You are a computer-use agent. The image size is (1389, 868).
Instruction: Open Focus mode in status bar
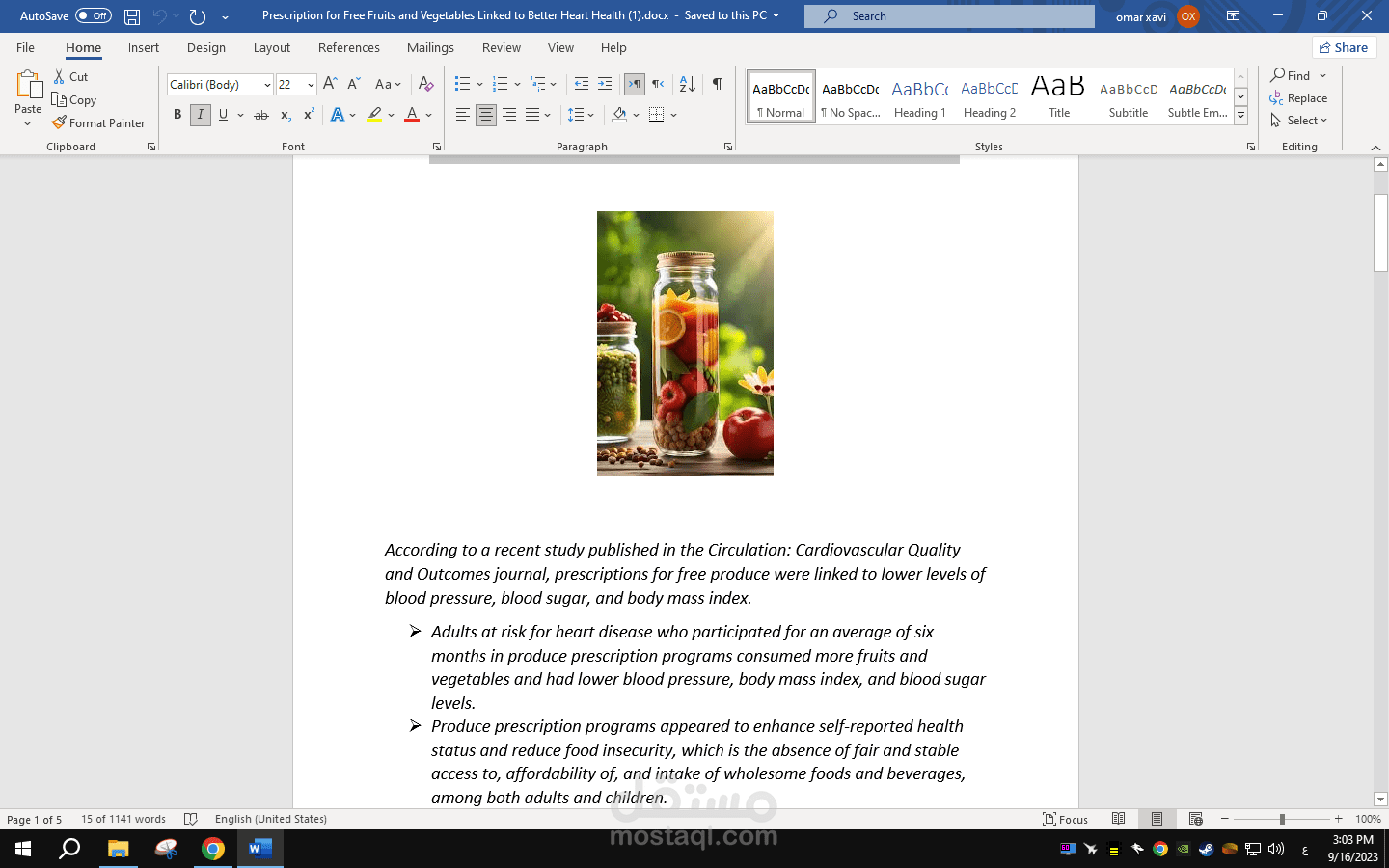1065,819
